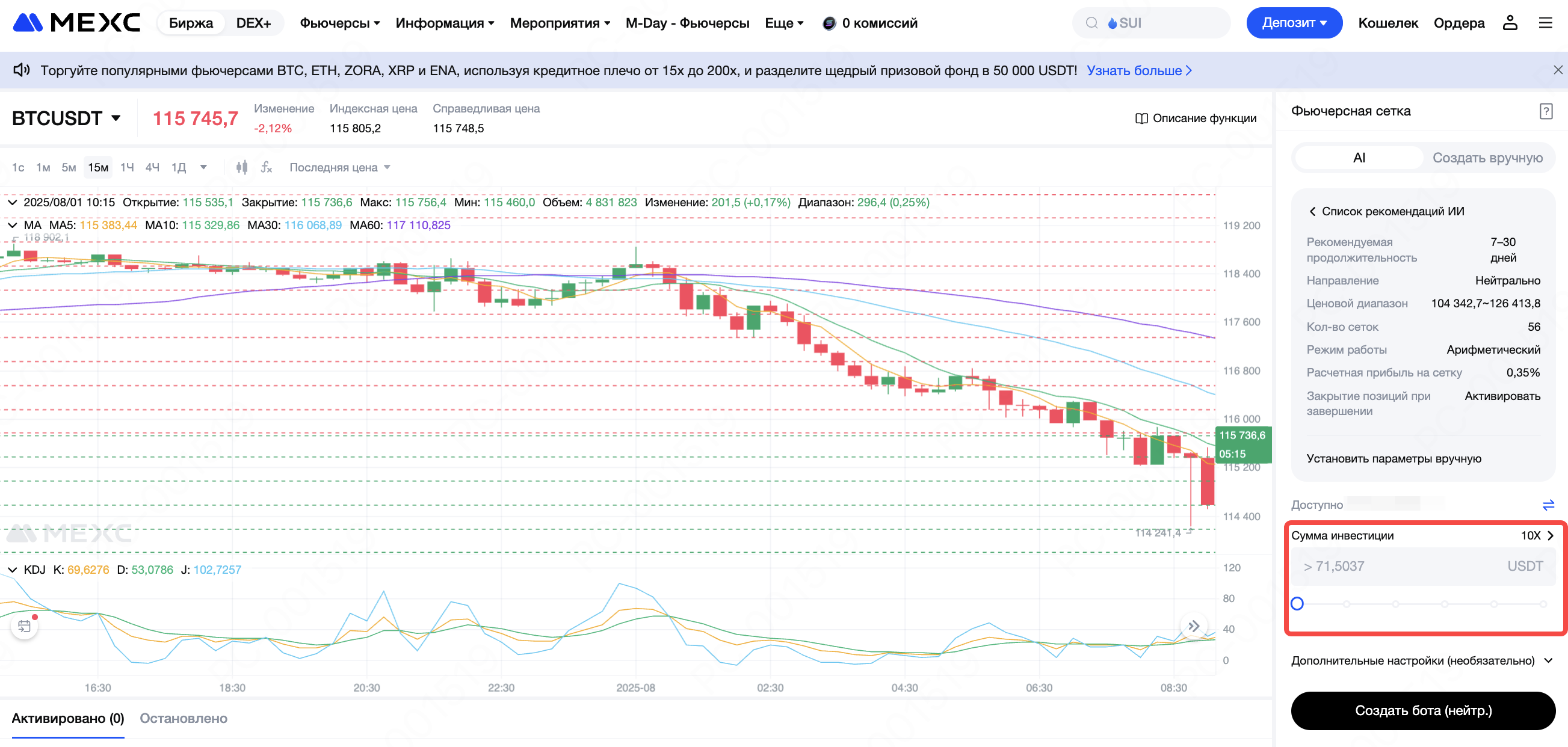Click the investment slider handle
This screenshot has height=747, width=1568.
click(1297, 603)
